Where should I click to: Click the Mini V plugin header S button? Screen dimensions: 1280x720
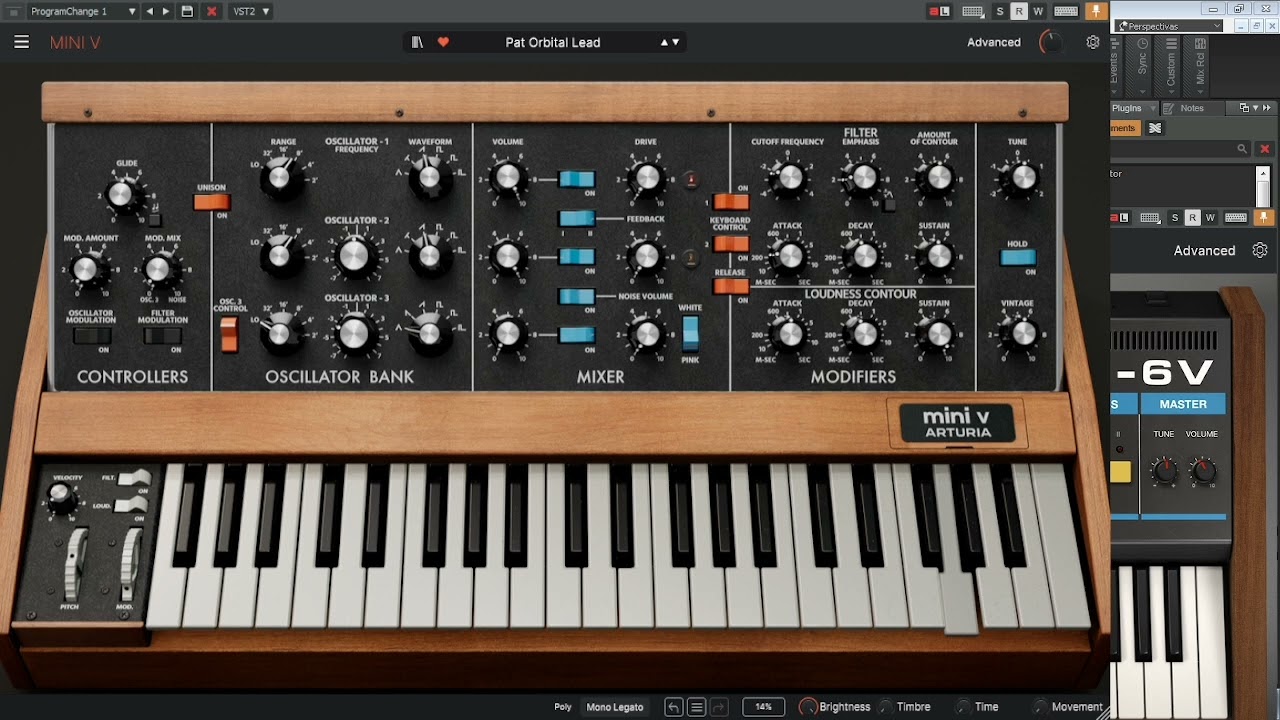pyautogui.click(x=1000, y=11)
